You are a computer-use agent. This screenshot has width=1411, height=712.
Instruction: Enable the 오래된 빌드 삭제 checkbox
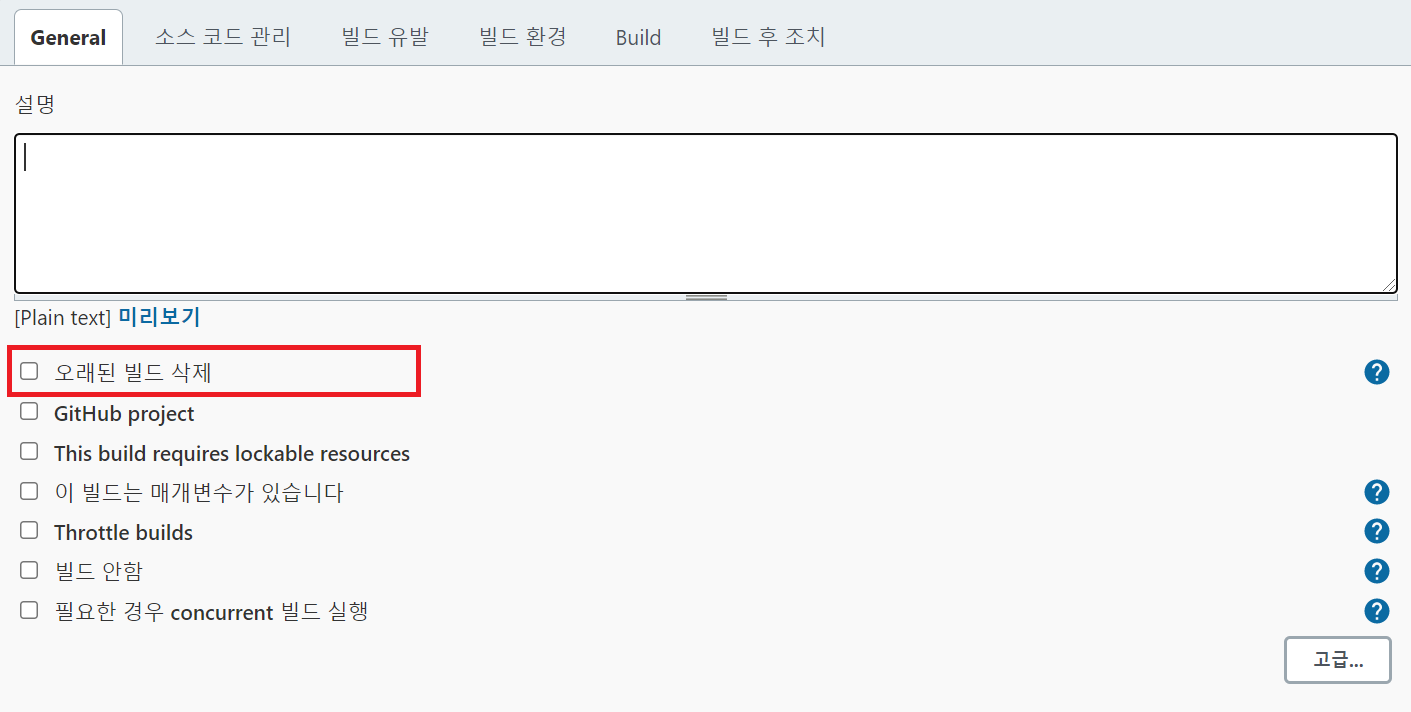[x=28, y=370]
